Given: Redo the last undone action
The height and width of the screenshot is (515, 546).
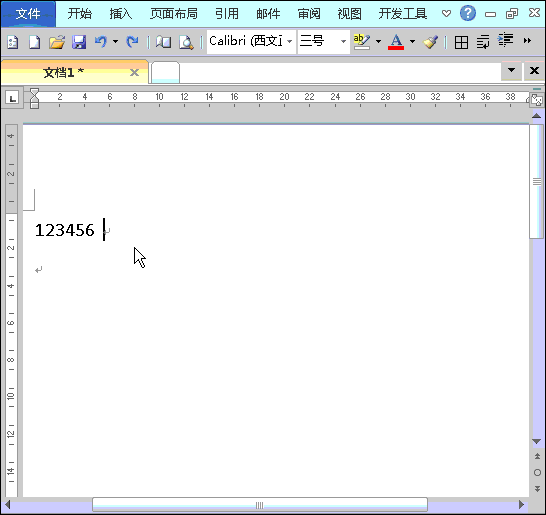Looking at the screenshot, I should click(x=132, y=42).
